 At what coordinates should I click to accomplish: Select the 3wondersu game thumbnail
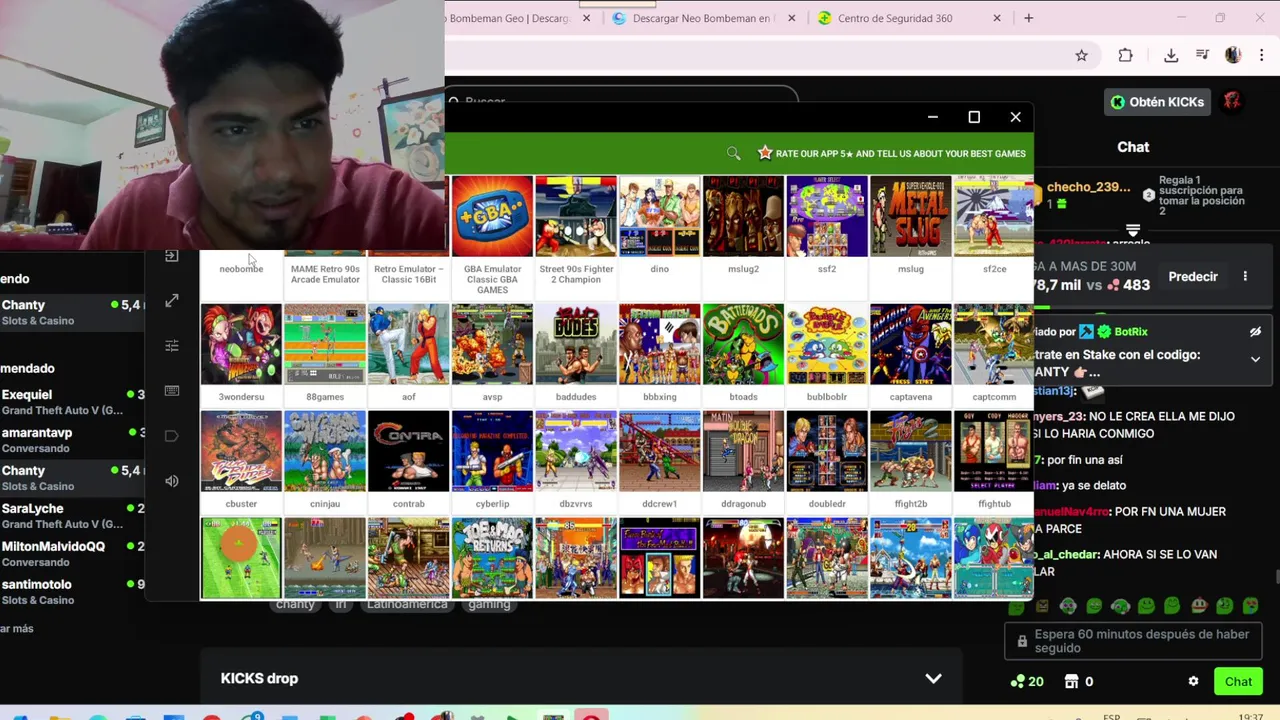click(x=241, y=344)
